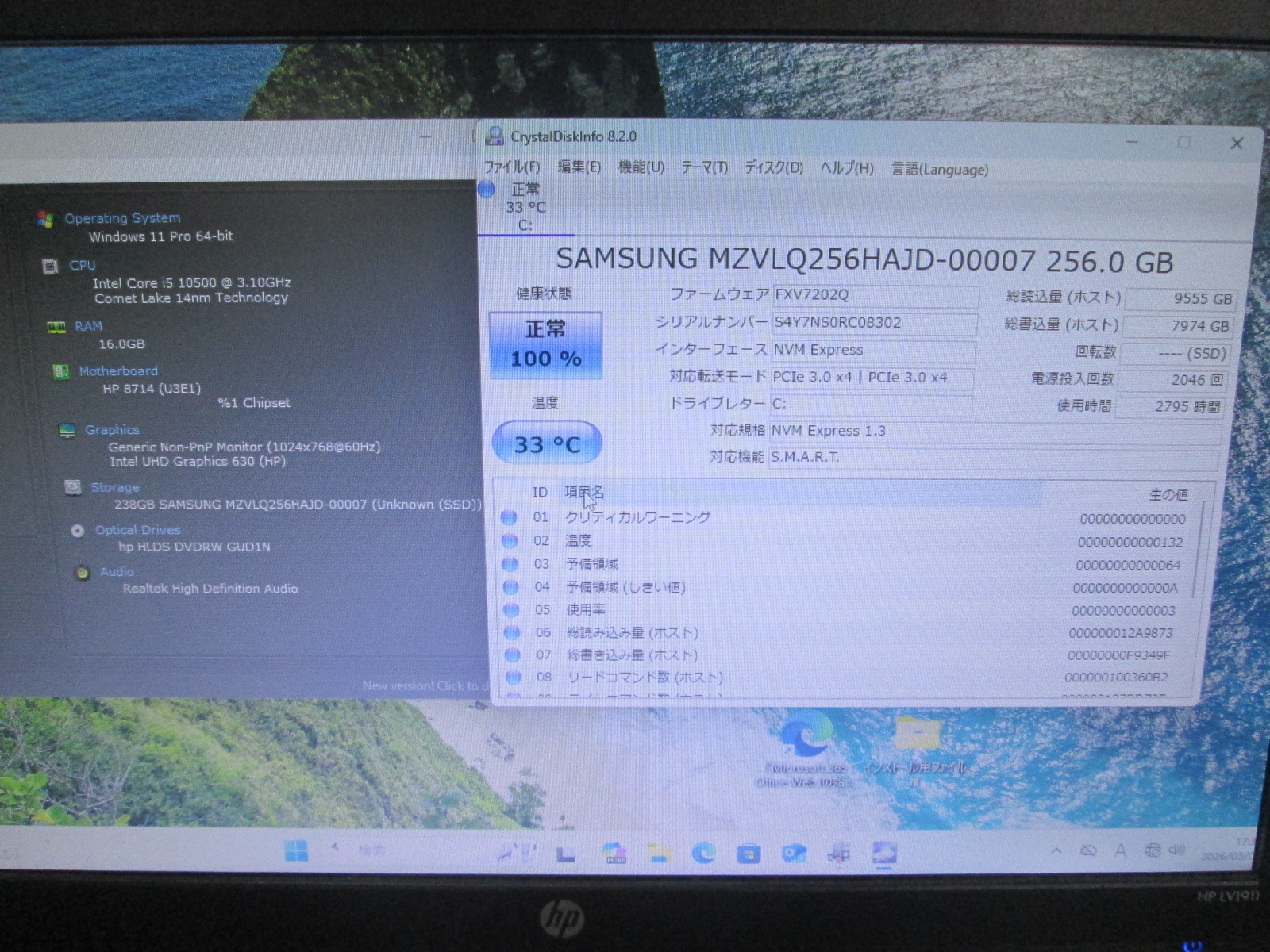Screen dimensions: 1270x952
Task: Click the 項目名 column header
Action: (x=584, y=493)
